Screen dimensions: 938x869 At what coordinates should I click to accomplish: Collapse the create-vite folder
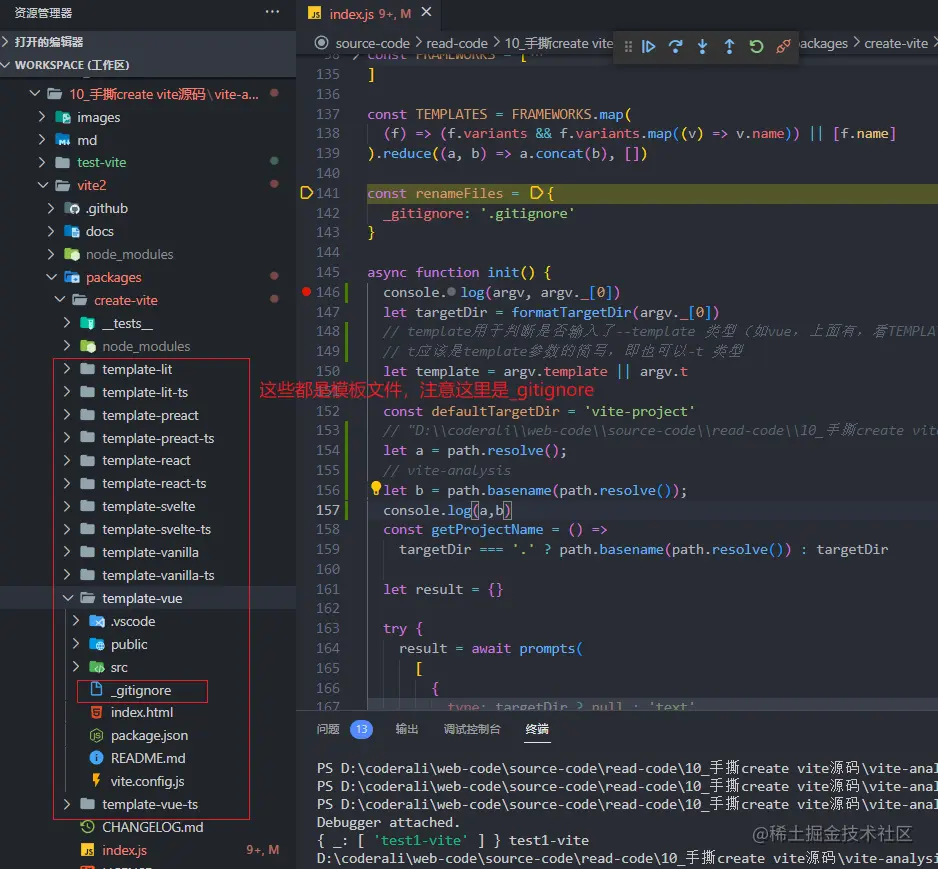tap(126, 300)
